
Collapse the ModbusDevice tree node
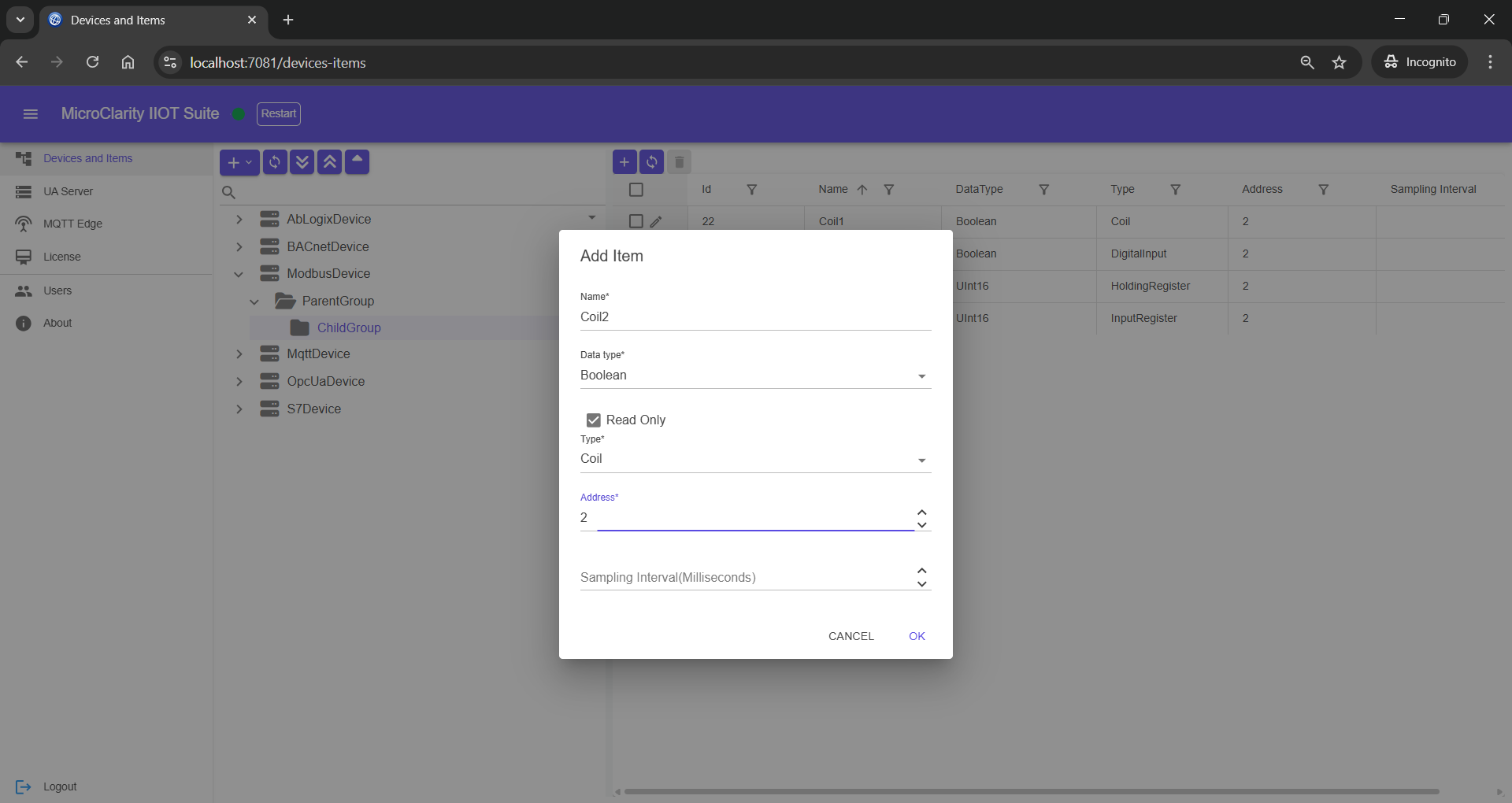(x=239, y=274)
